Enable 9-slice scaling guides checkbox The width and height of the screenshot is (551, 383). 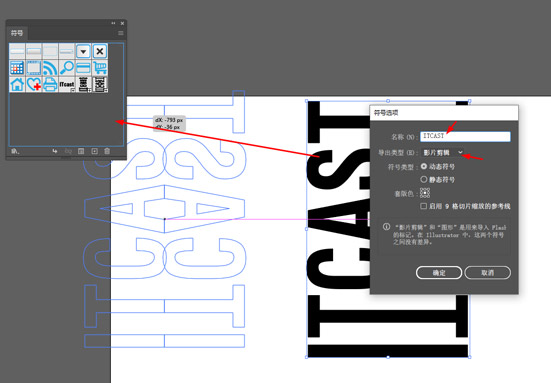point(424,206)
